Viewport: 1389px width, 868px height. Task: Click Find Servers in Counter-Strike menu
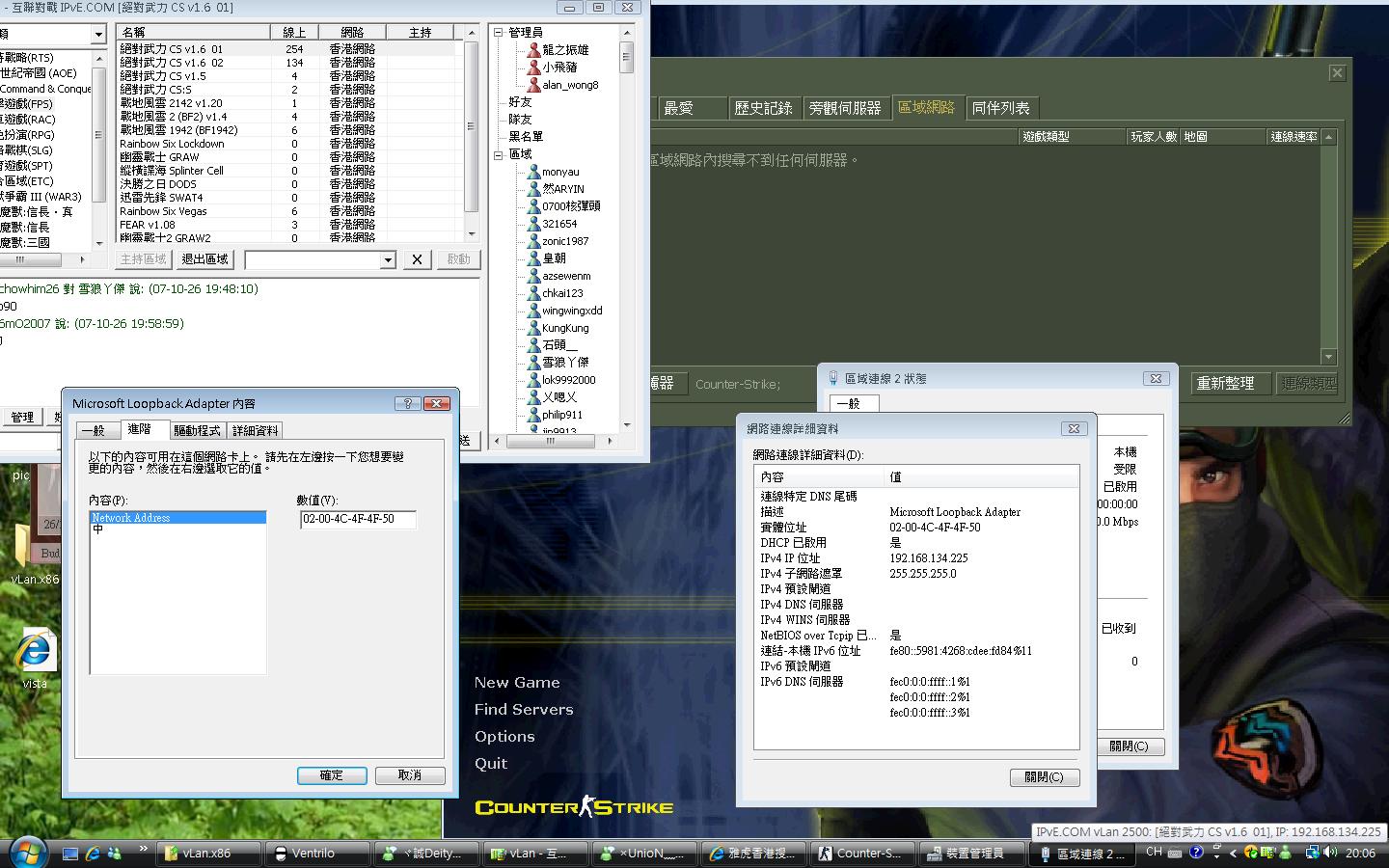(523, 709)
